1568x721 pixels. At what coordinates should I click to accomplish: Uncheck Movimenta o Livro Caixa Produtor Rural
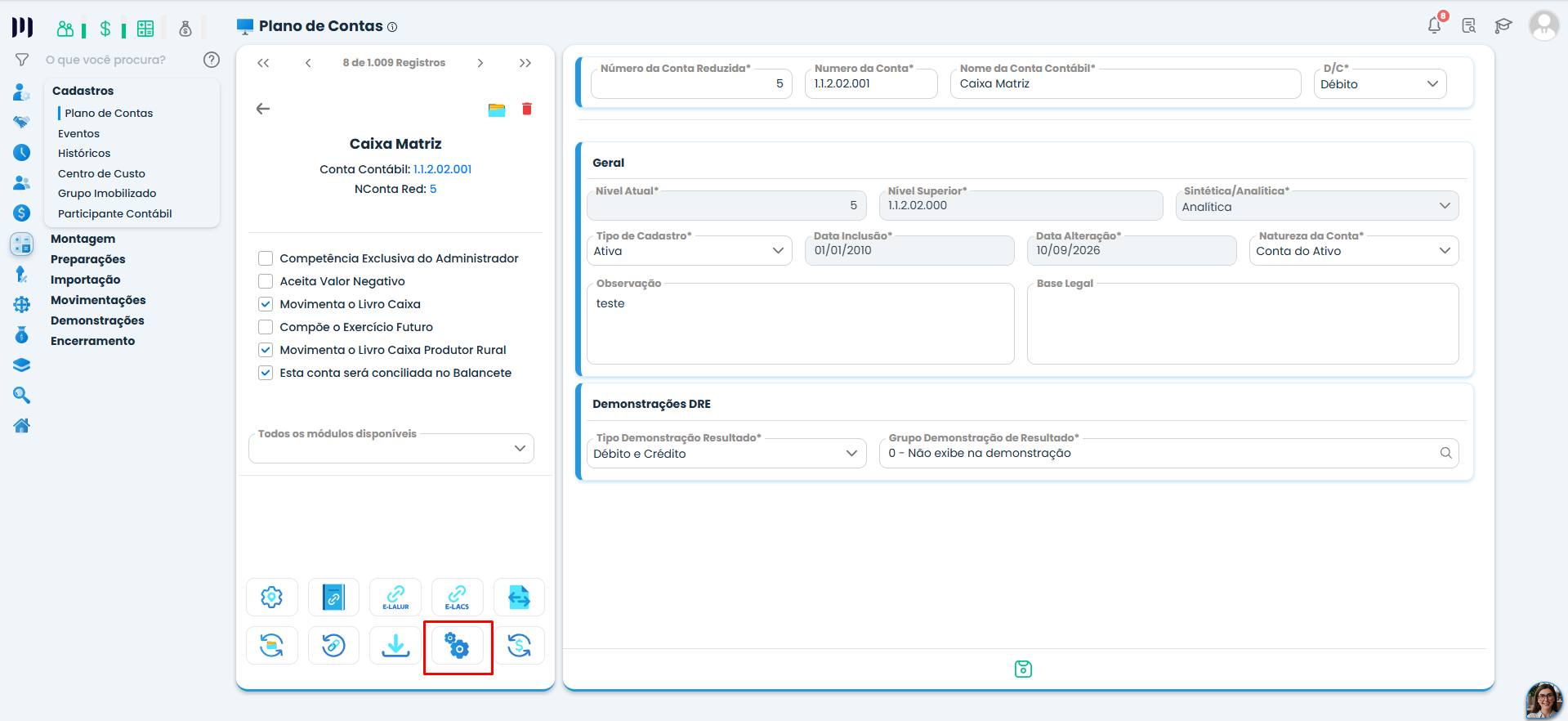coord(266,350)
